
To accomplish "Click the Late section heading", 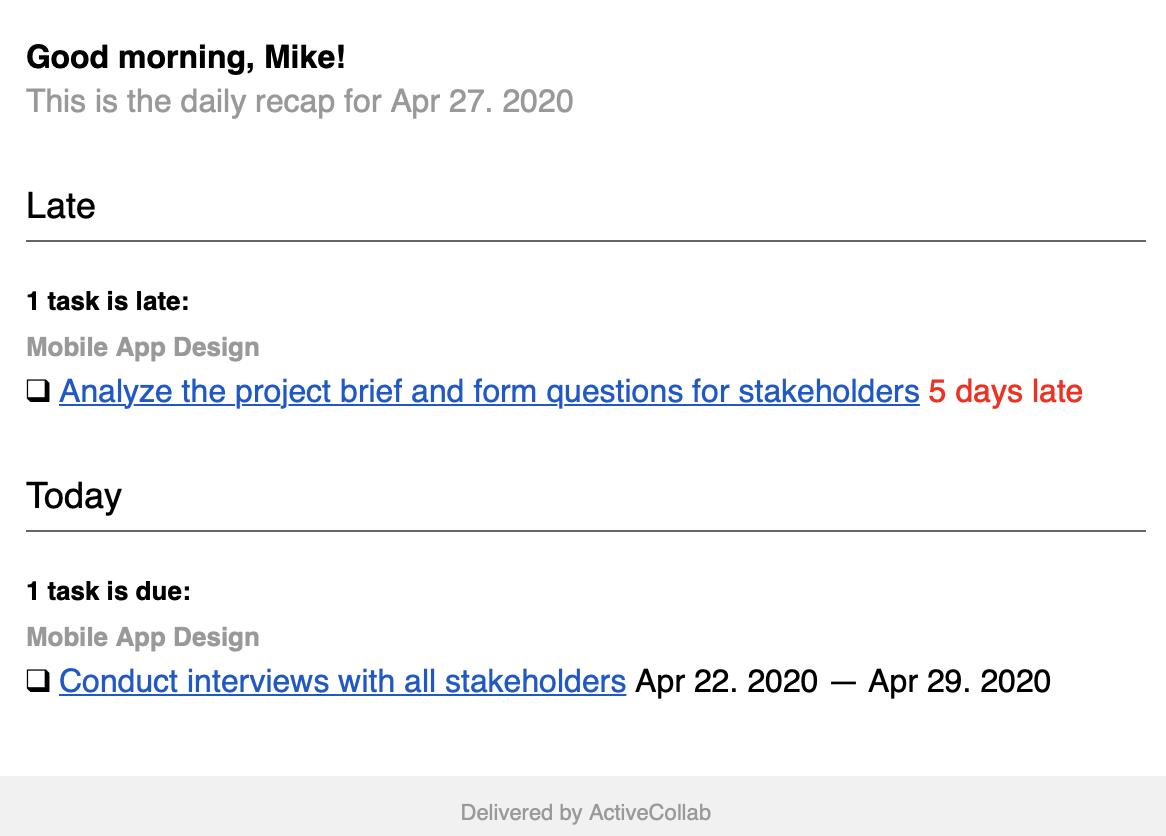I will coord(61,206).
